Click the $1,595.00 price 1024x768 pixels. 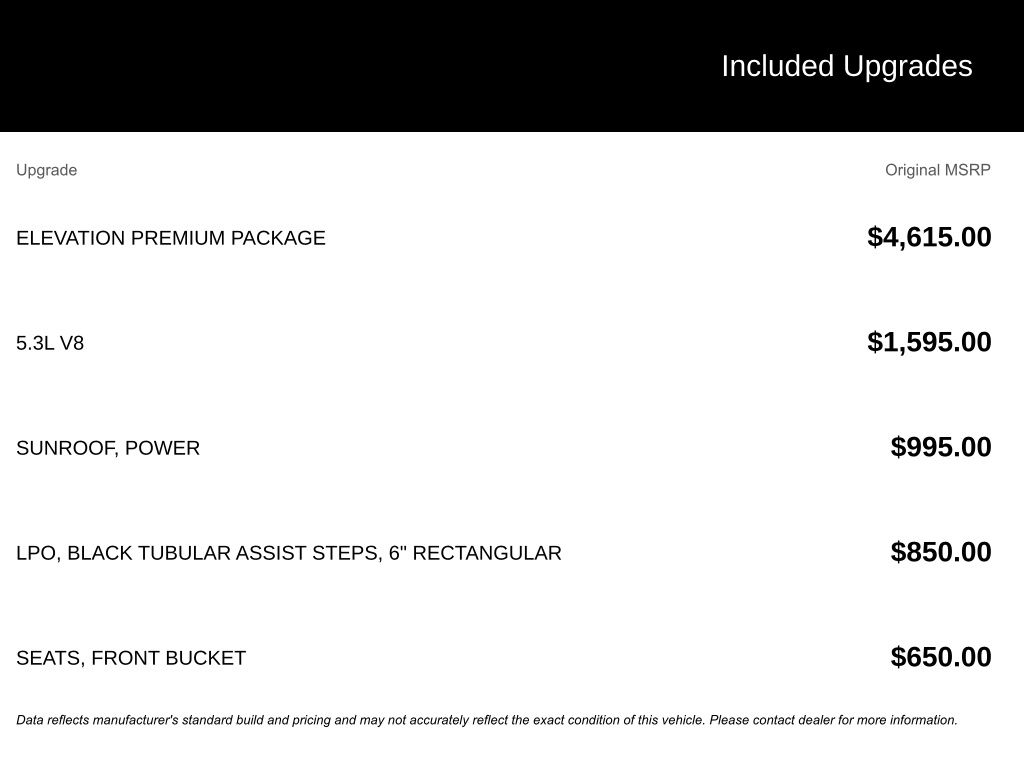929,342
